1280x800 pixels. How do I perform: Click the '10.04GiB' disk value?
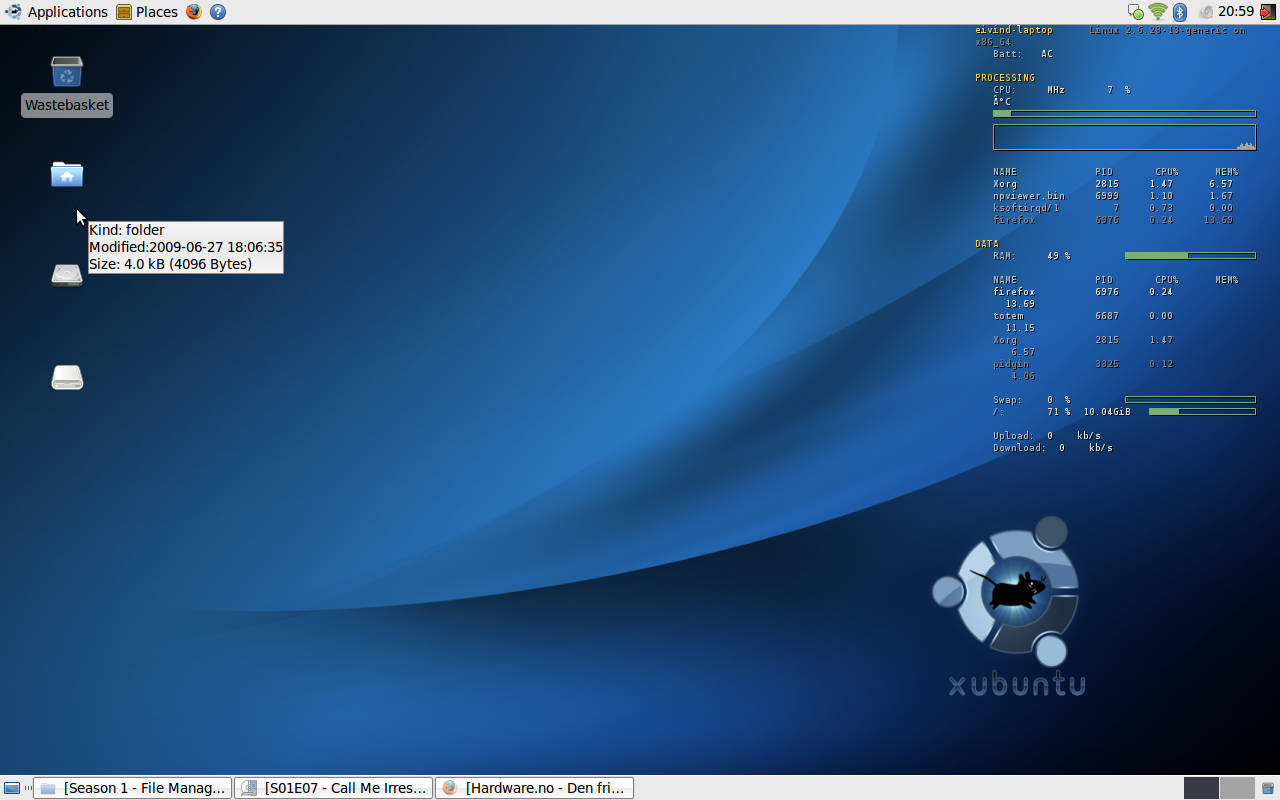1107,412
